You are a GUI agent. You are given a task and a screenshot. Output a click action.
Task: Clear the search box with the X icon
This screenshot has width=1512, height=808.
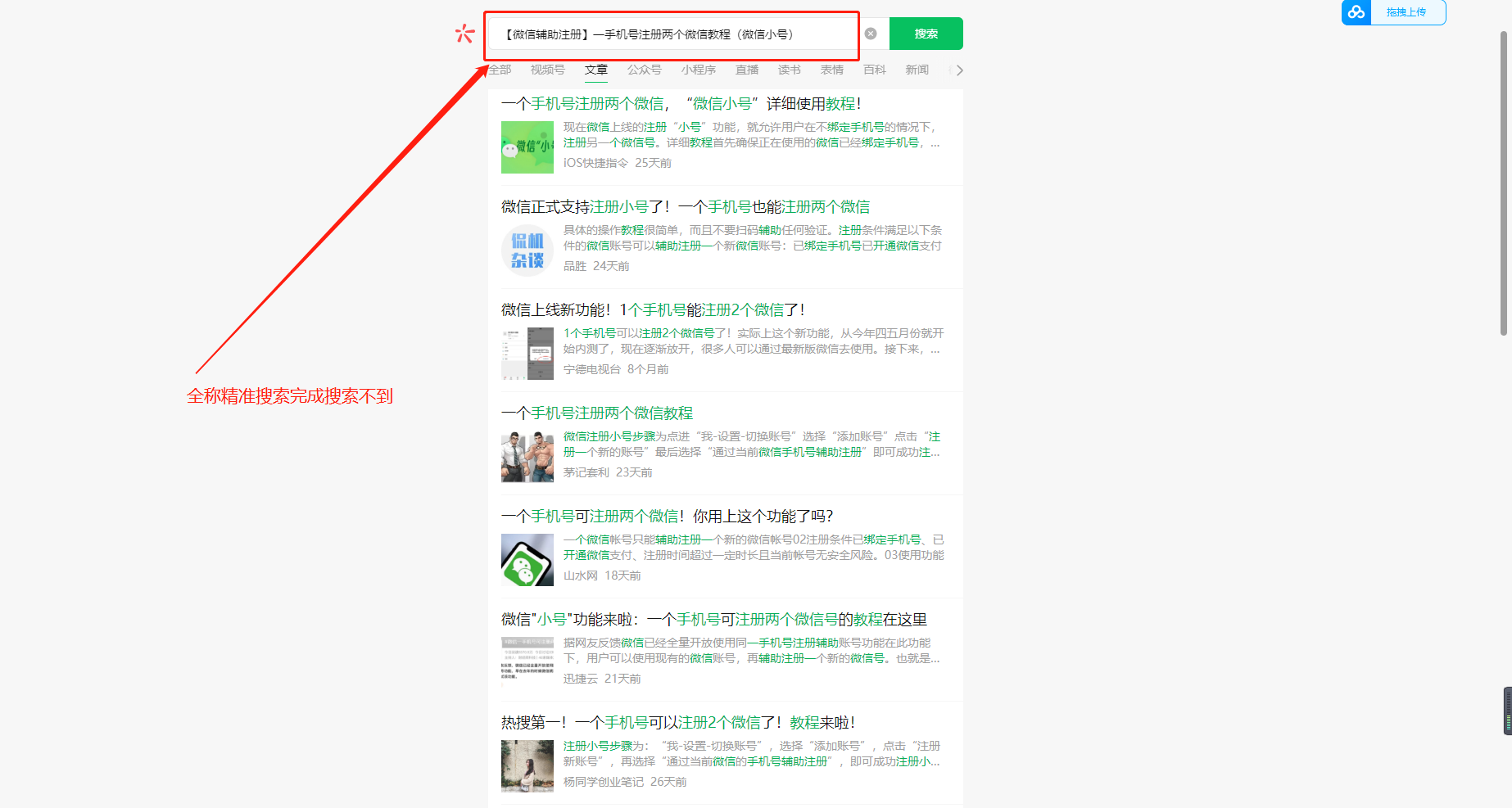click(871, 34)
